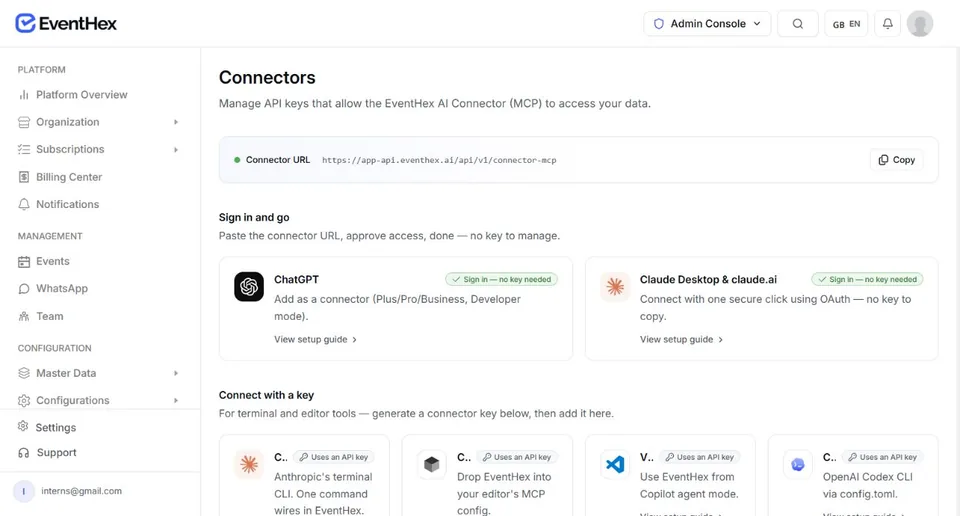Click the ChatGPT logo icon
Image resolution: width=960 pixels, height=516 pixels.
249,286
